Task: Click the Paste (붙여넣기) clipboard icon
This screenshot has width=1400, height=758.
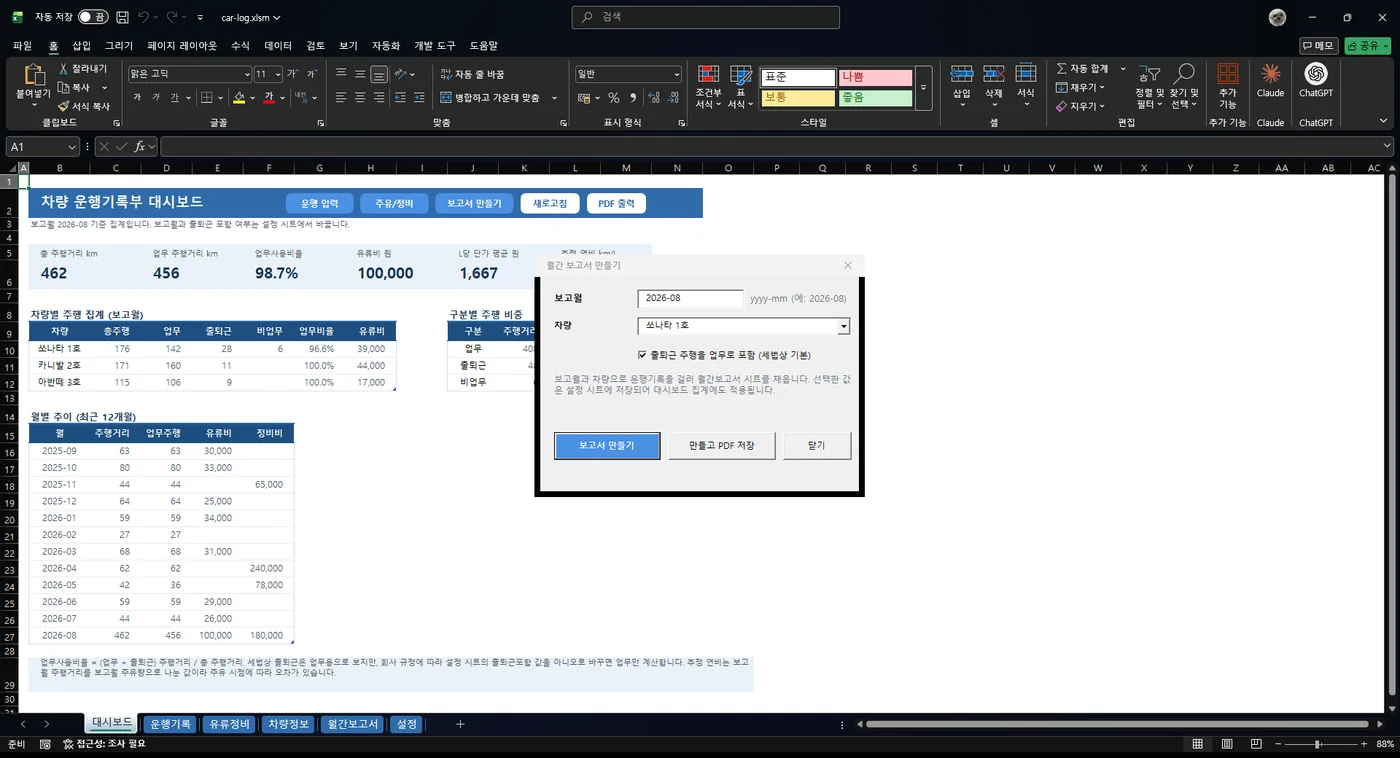Action: (x=33, y=75)
